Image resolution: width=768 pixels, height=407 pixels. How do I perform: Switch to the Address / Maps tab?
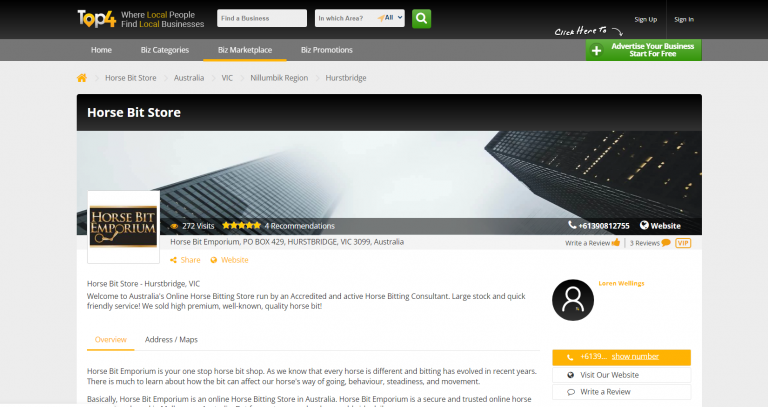171,340
